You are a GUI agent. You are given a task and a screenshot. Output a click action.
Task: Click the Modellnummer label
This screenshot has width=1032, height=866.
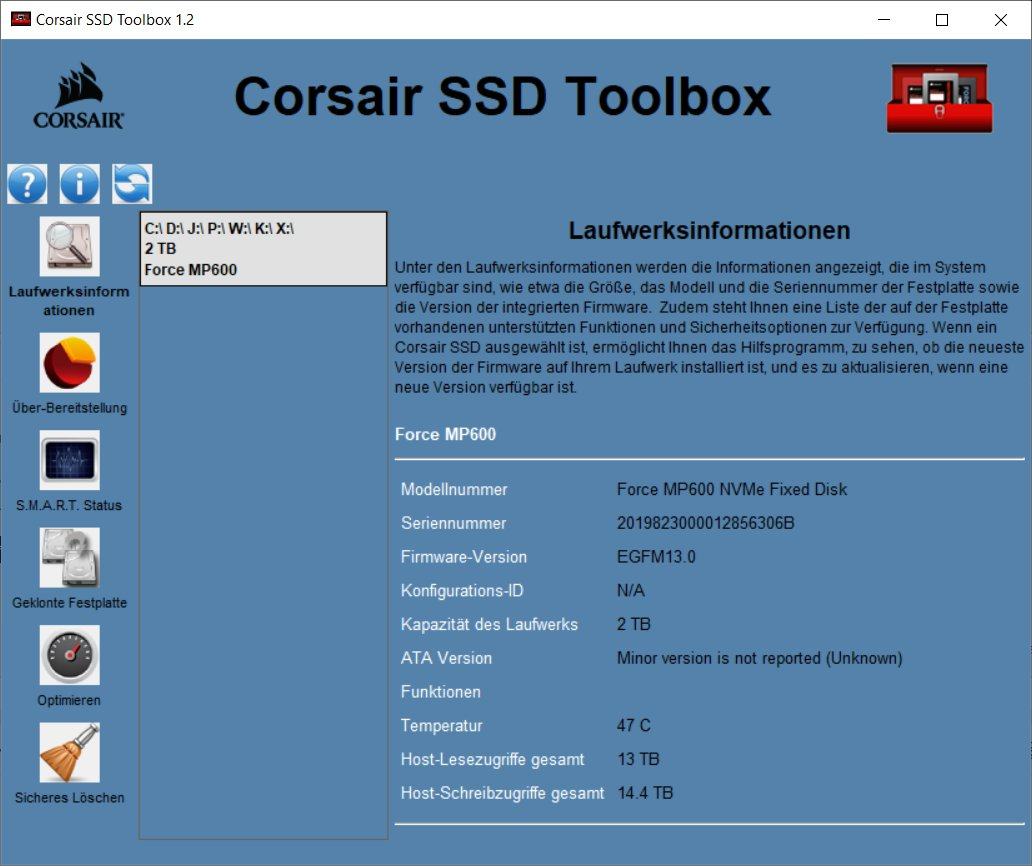coord(454,489)
